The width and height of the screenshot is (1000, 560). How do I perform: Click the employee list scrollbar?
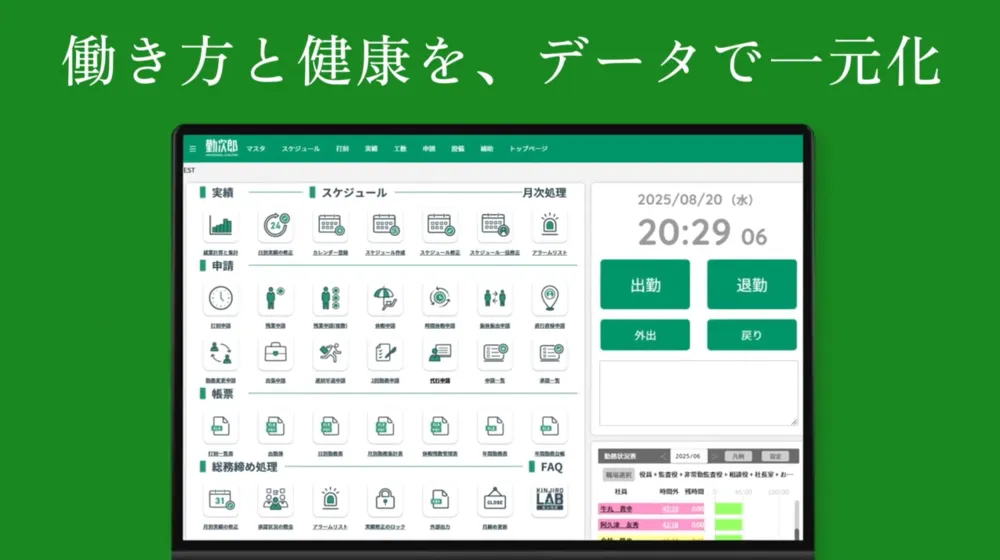pyautogui.click(x=797, y=518)
